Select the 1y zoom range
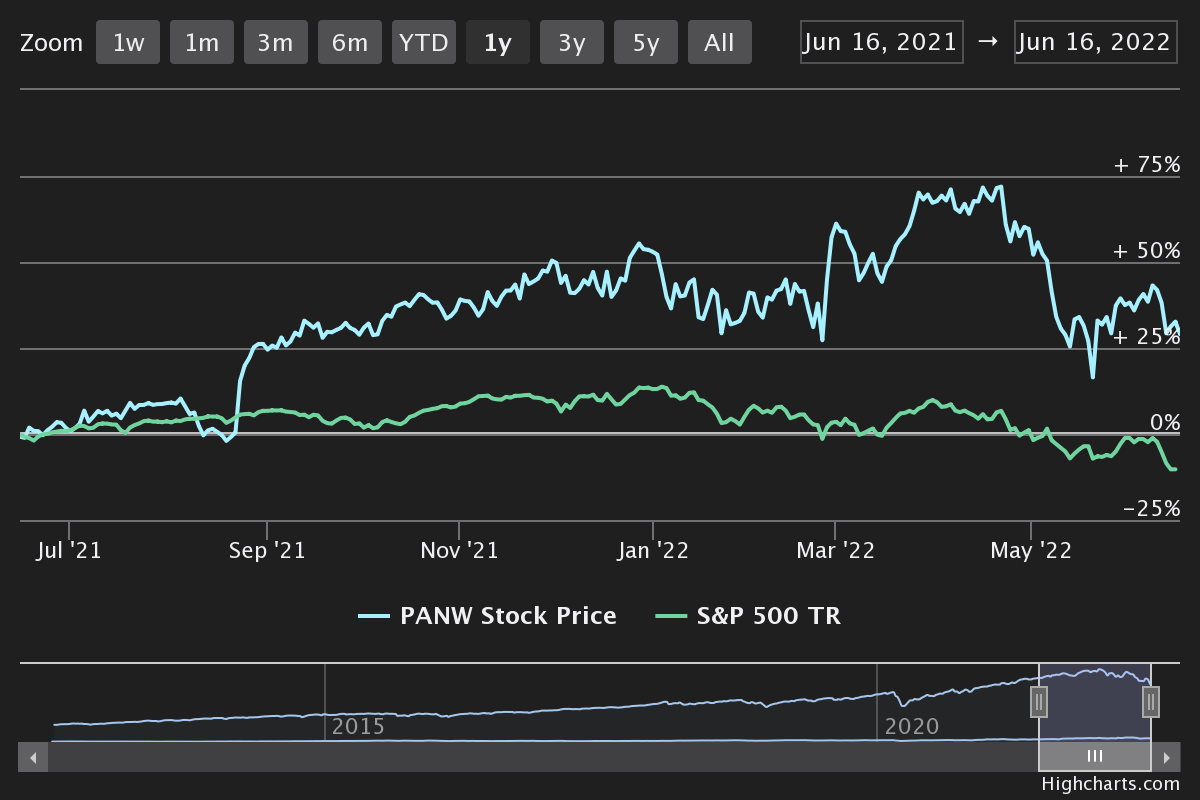This screenshot has width=1200, height=800. pyautogui.click(x=498, y=43)
